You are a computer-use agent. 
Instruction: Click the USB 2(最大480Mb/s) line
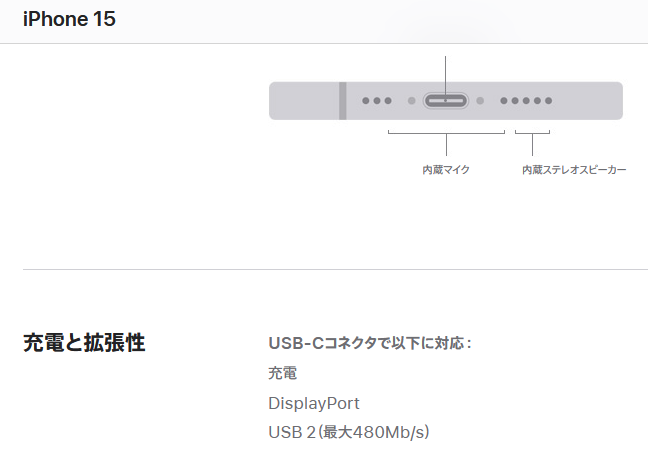coord(348,433)
